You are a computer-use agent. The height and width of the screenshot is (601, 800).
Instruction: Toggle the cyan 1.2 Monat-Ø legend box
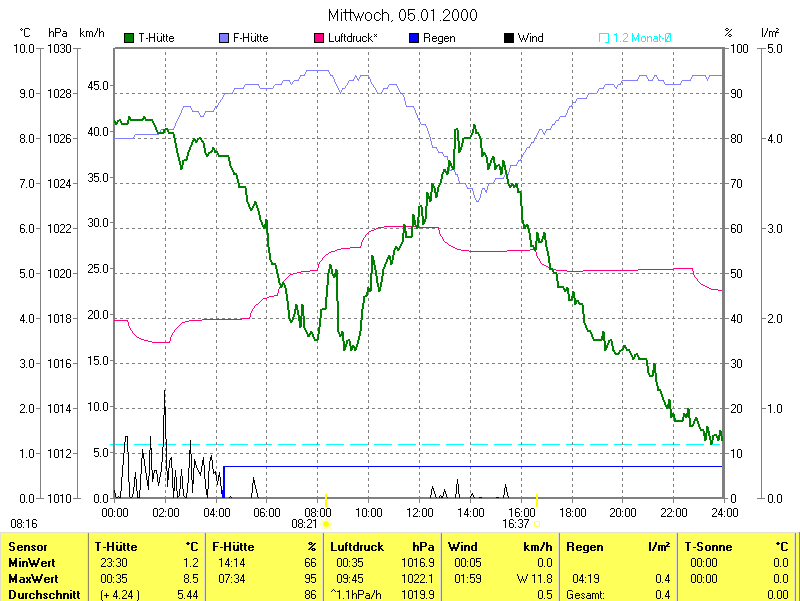(604, 38)
